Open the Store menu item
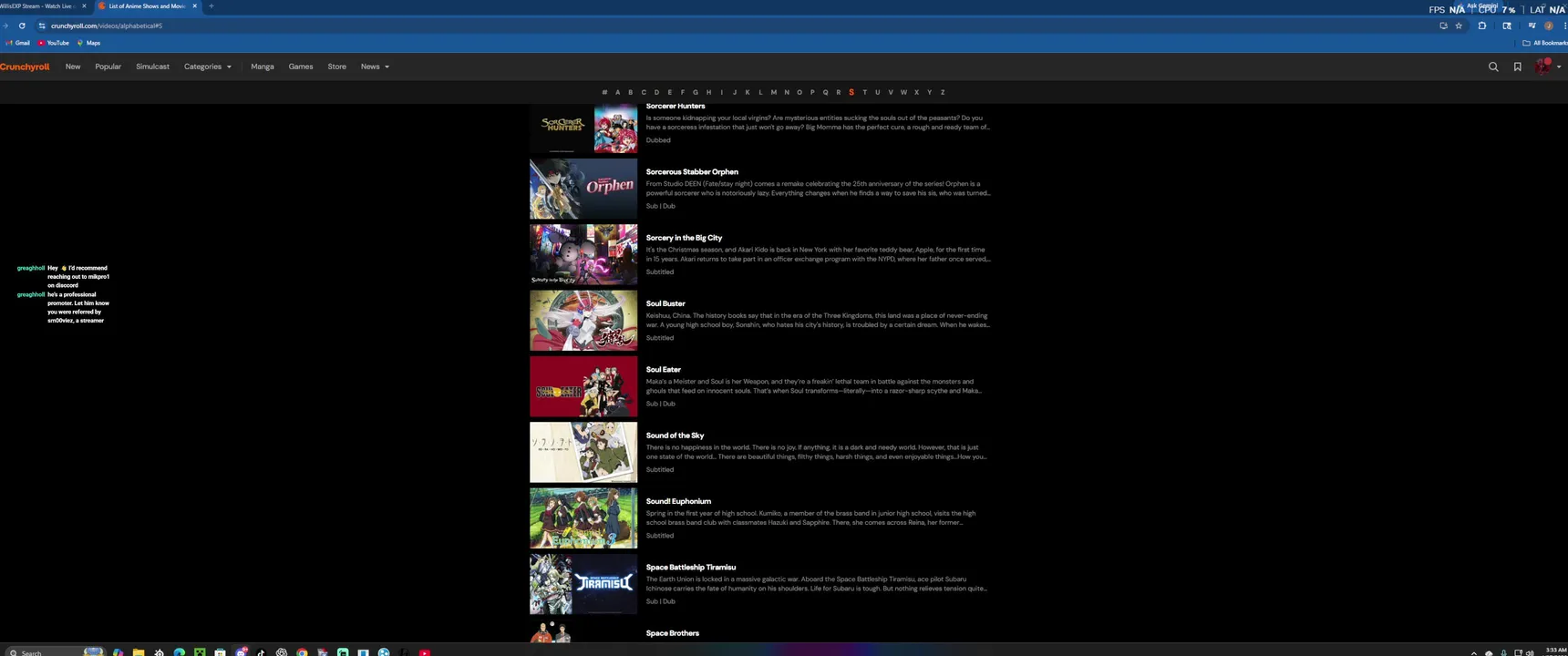This screenshot has width=1568, height=656. [336, 67]
